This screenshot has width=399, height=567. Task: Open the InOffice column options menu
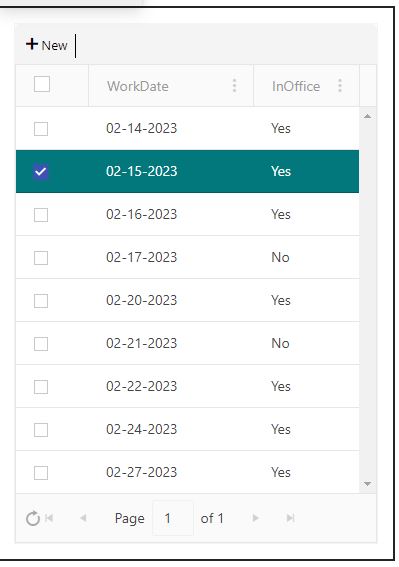(x=340, y=86)
